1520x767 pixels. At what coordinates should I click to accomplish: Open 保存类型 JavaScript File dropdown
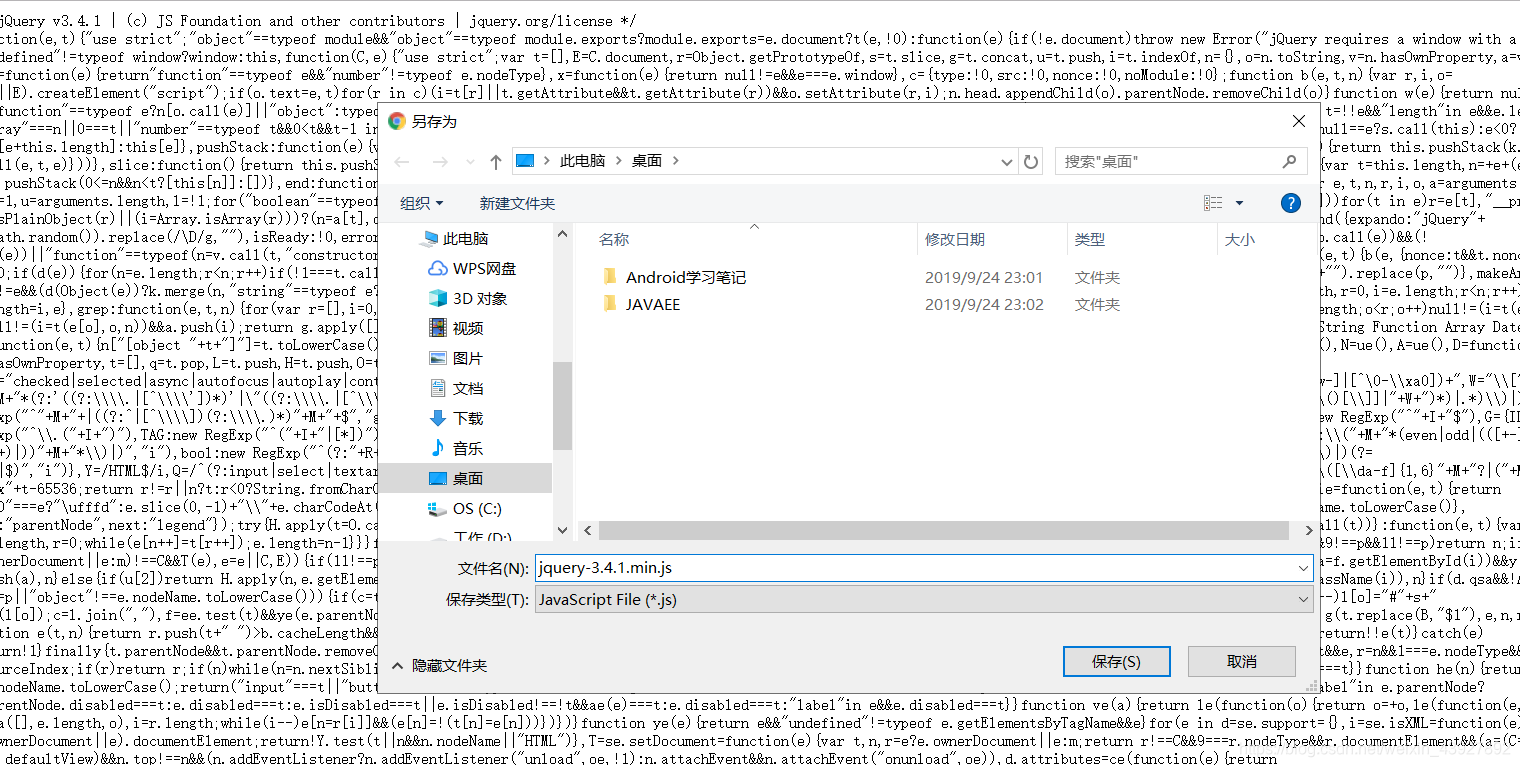924,599
